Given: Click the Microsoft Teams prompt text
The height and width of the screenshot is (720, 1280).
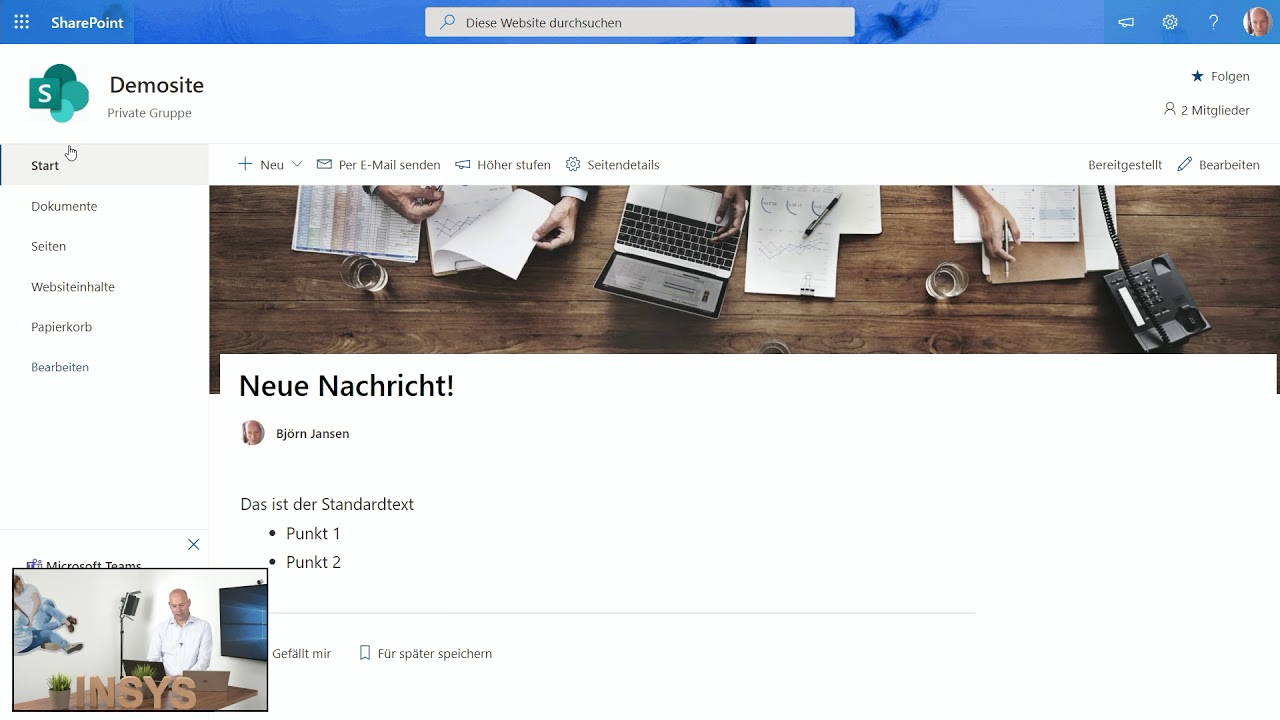Looking at the screenshot, I should (x=93, y=565).
